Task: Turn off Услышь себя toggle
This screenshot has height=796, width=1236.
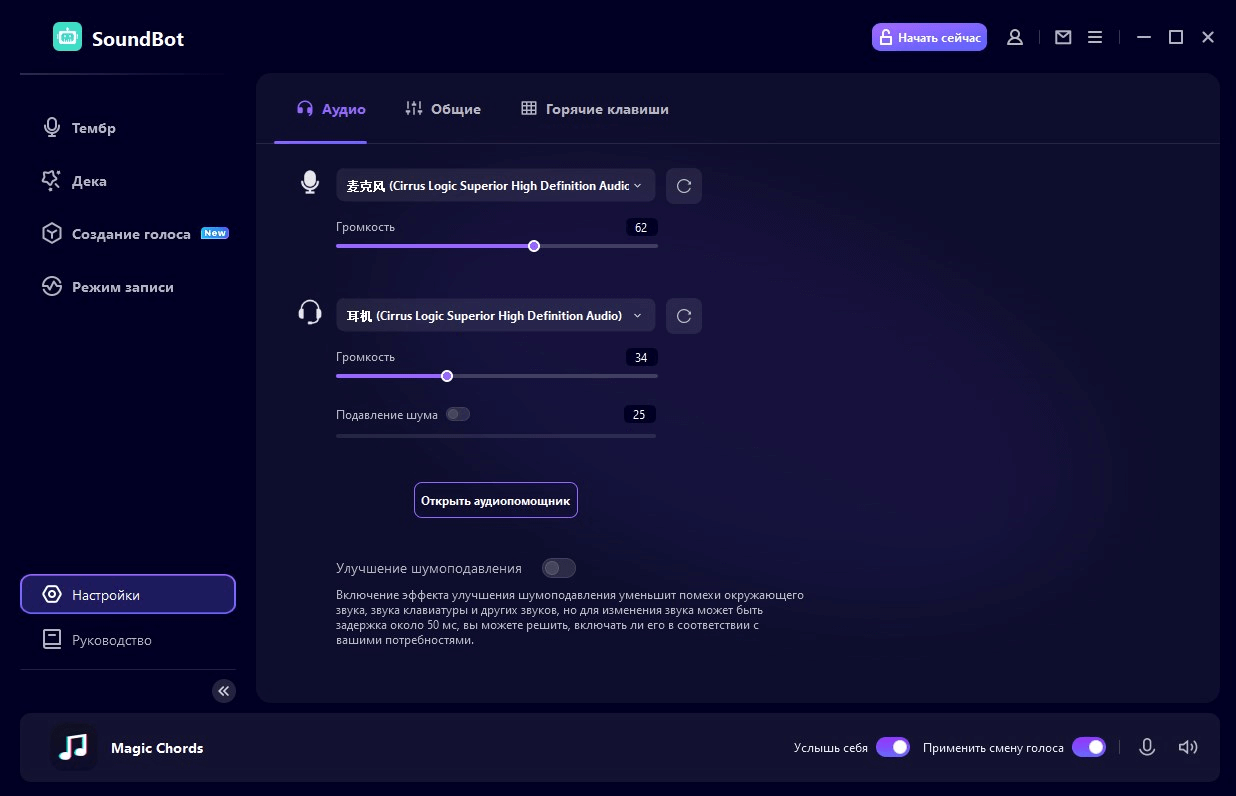Action: pyautogui.click(x=893, y=747)
